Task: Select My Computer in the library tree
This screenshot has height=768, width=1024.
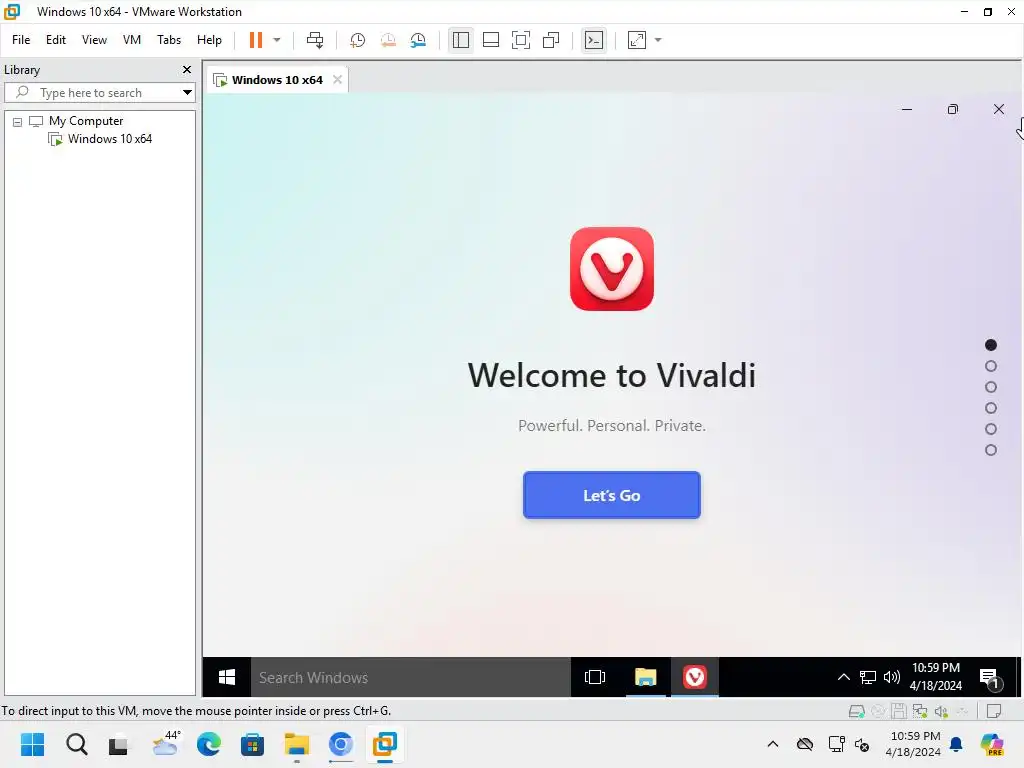Action: 86,121
